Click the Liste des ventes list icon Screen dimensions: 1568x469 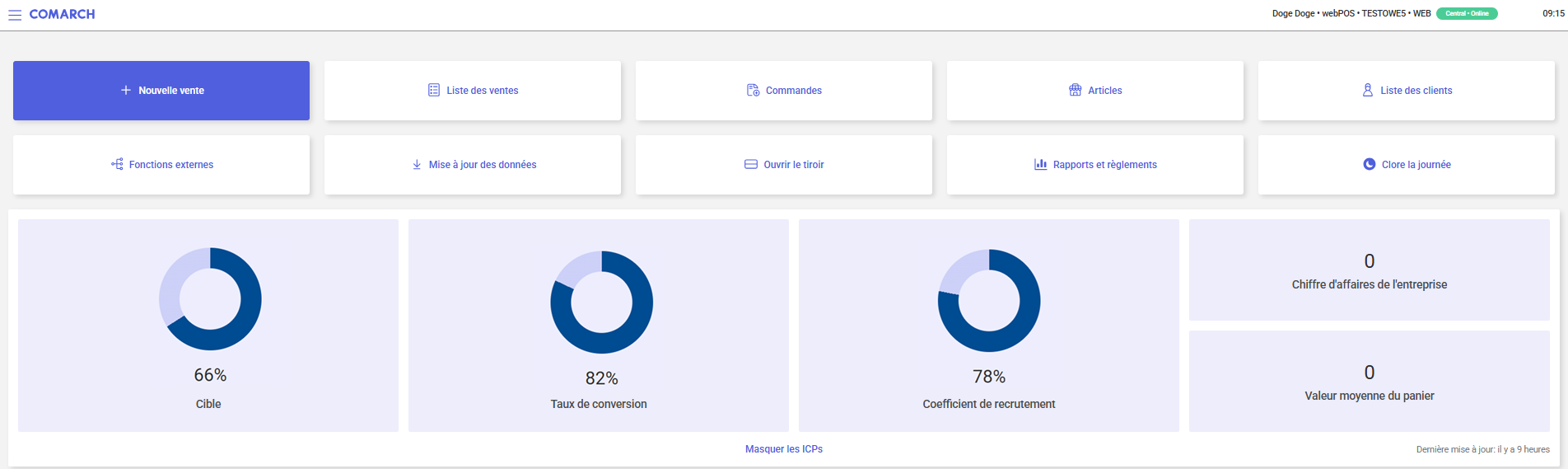pyautogui.click(x=434, y=90)
